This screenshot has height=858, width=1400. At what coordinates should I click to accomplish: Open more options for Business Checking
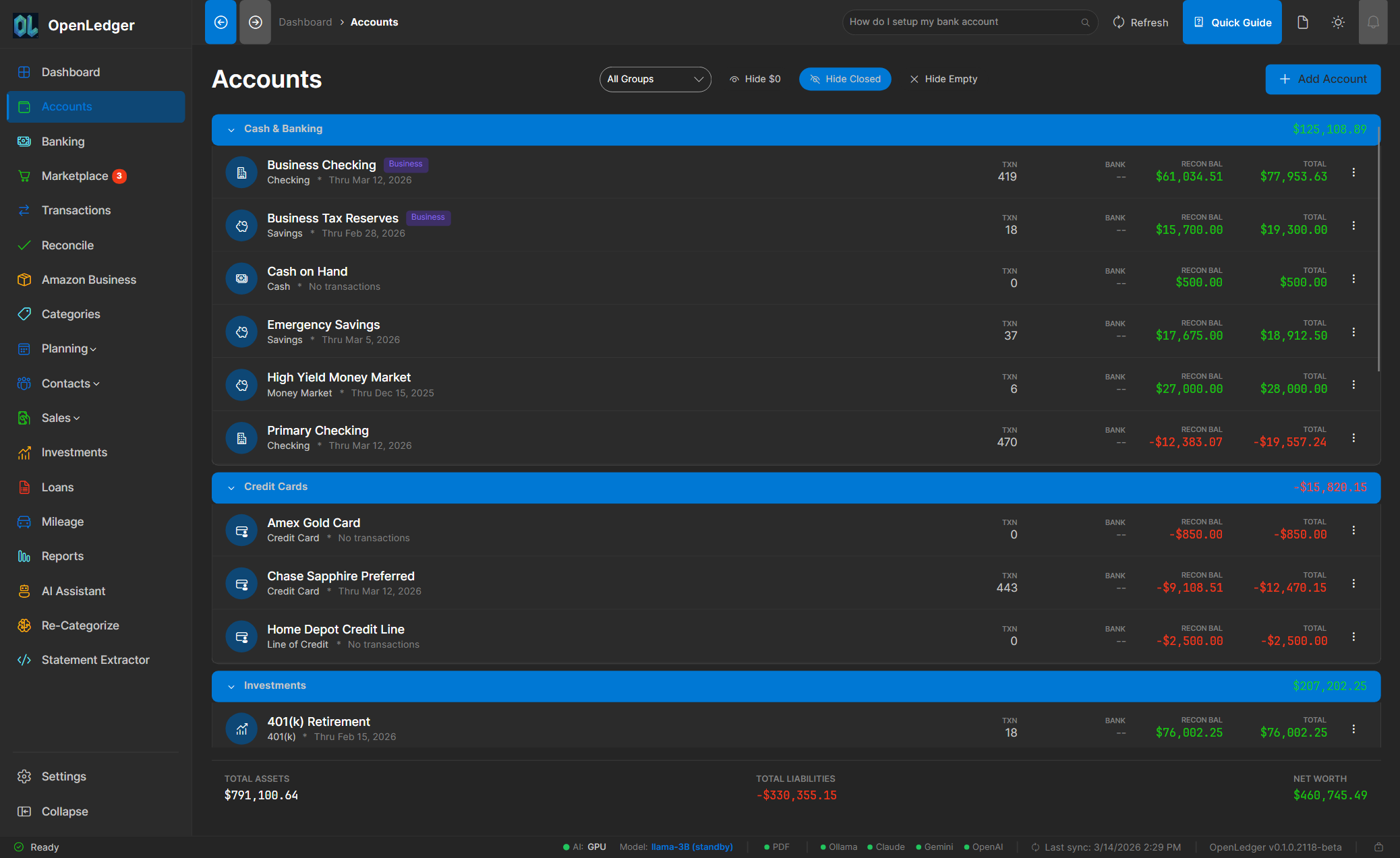(x=1353, y=173)
